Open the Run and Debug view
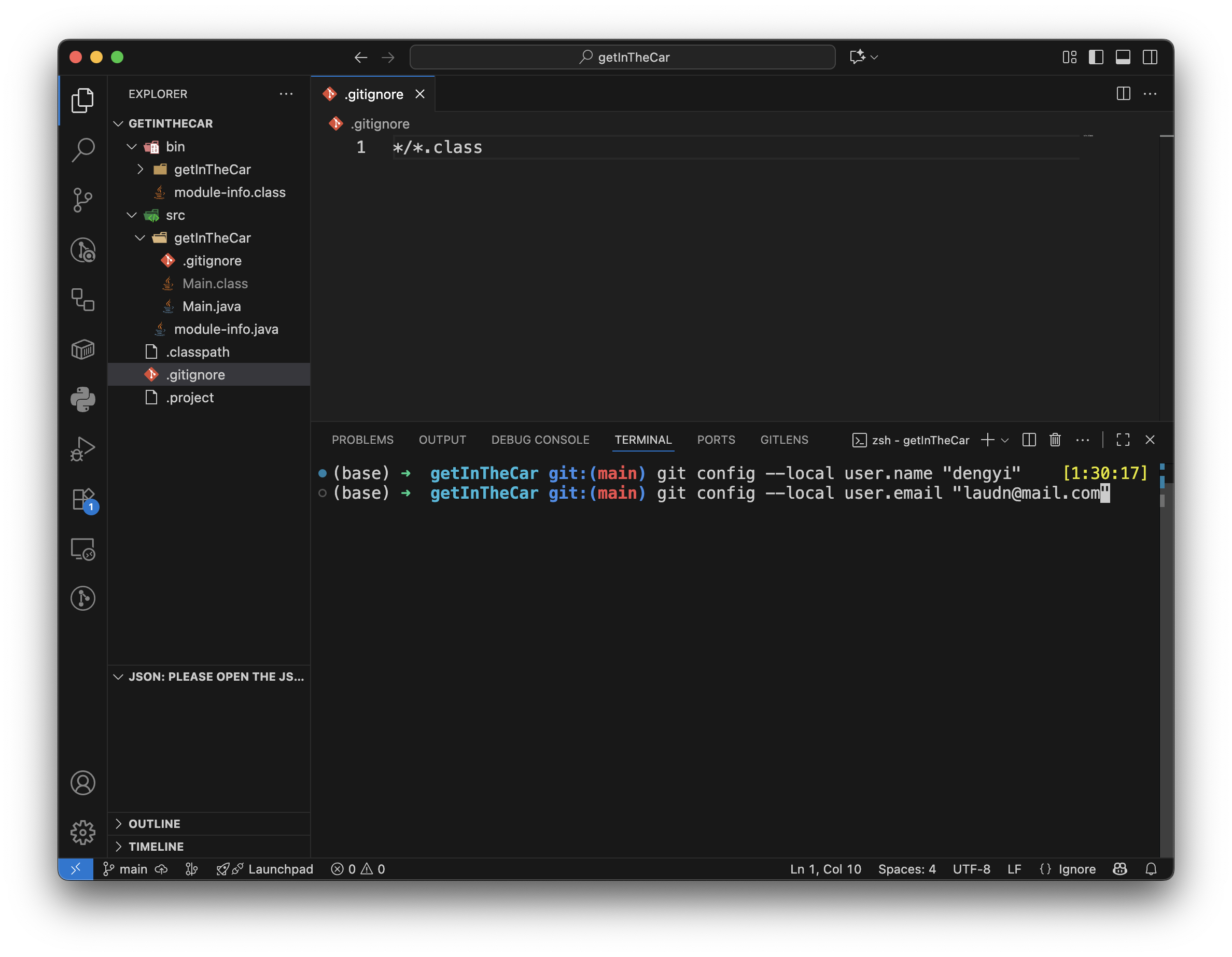The height and width of the screenshot is (957, 1232). click(83, 449)
